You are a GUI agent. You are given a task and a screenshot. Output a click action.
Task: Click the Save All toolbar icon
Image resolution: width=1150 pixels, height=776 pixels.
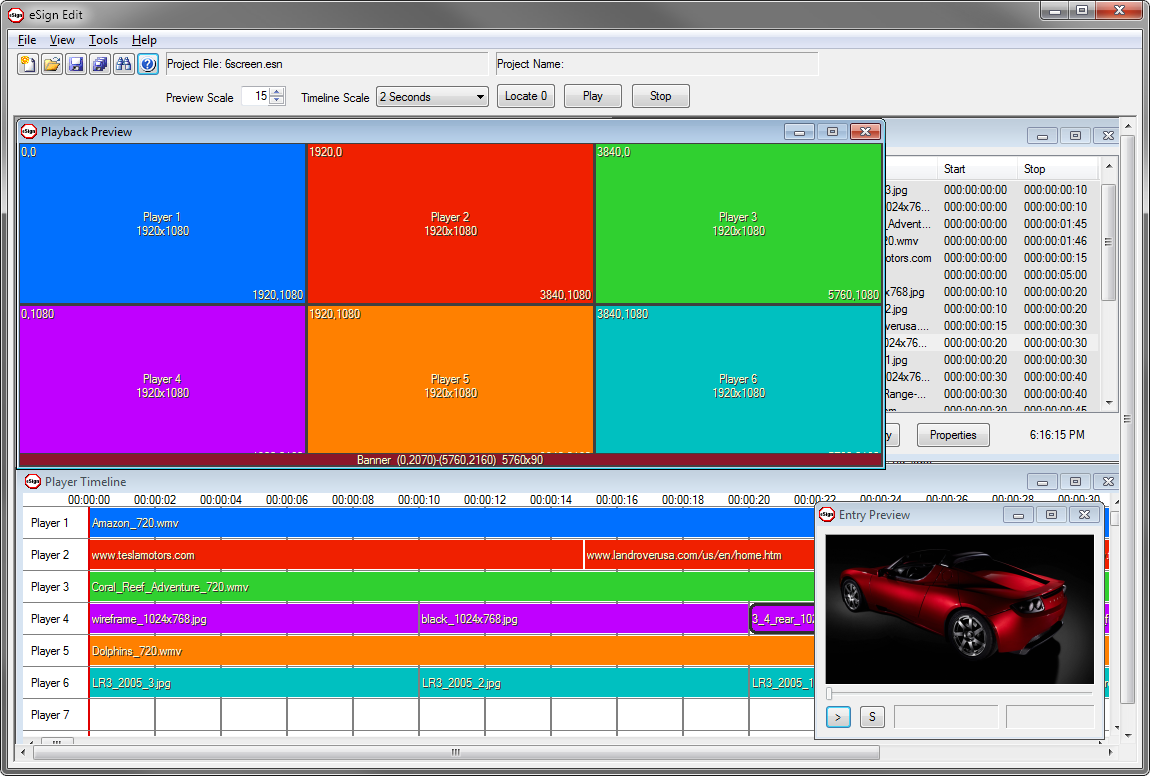(100, 65)
